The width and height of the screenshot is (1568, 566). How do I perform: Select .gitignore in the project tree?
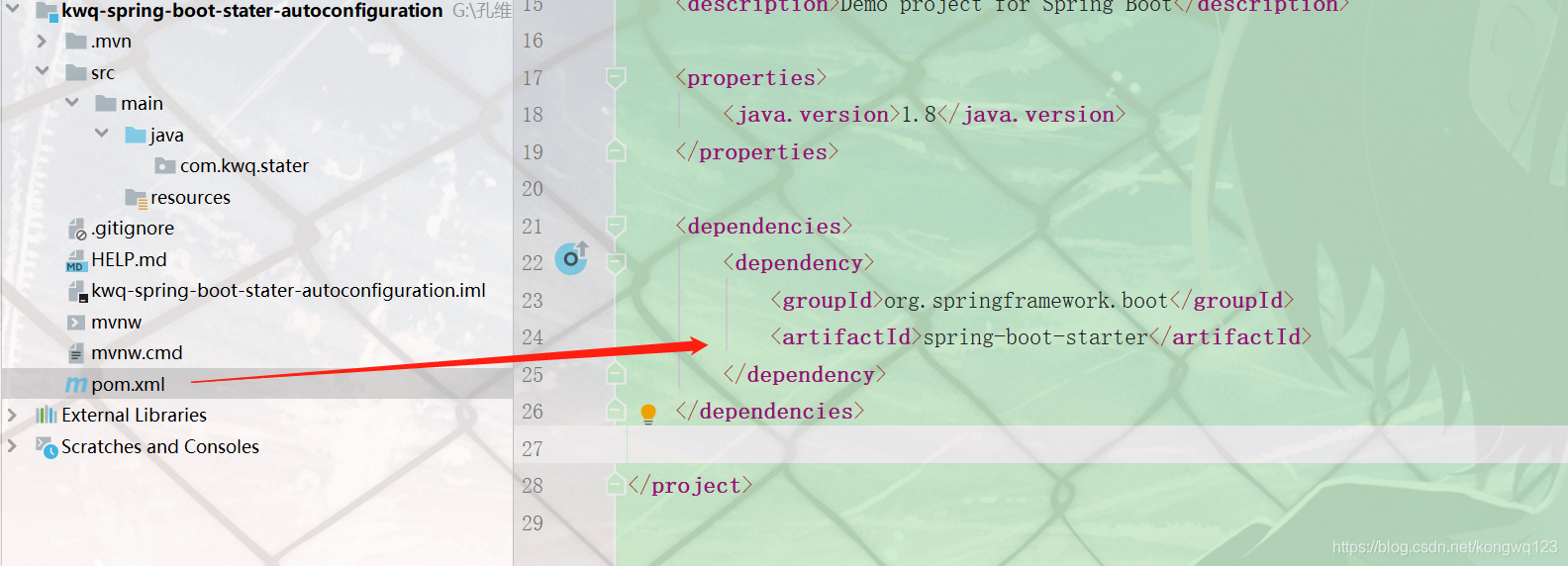point(133,229)
